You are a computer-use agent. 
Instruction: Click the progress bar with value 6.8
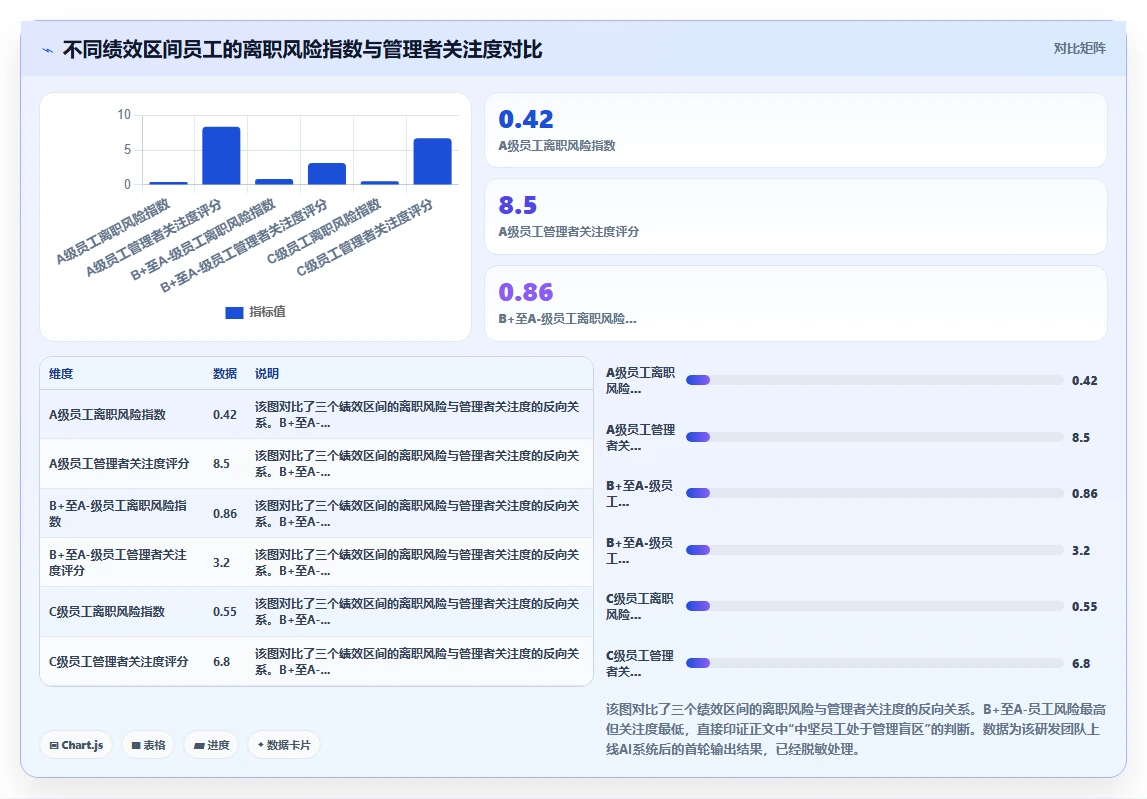[874, 663]
